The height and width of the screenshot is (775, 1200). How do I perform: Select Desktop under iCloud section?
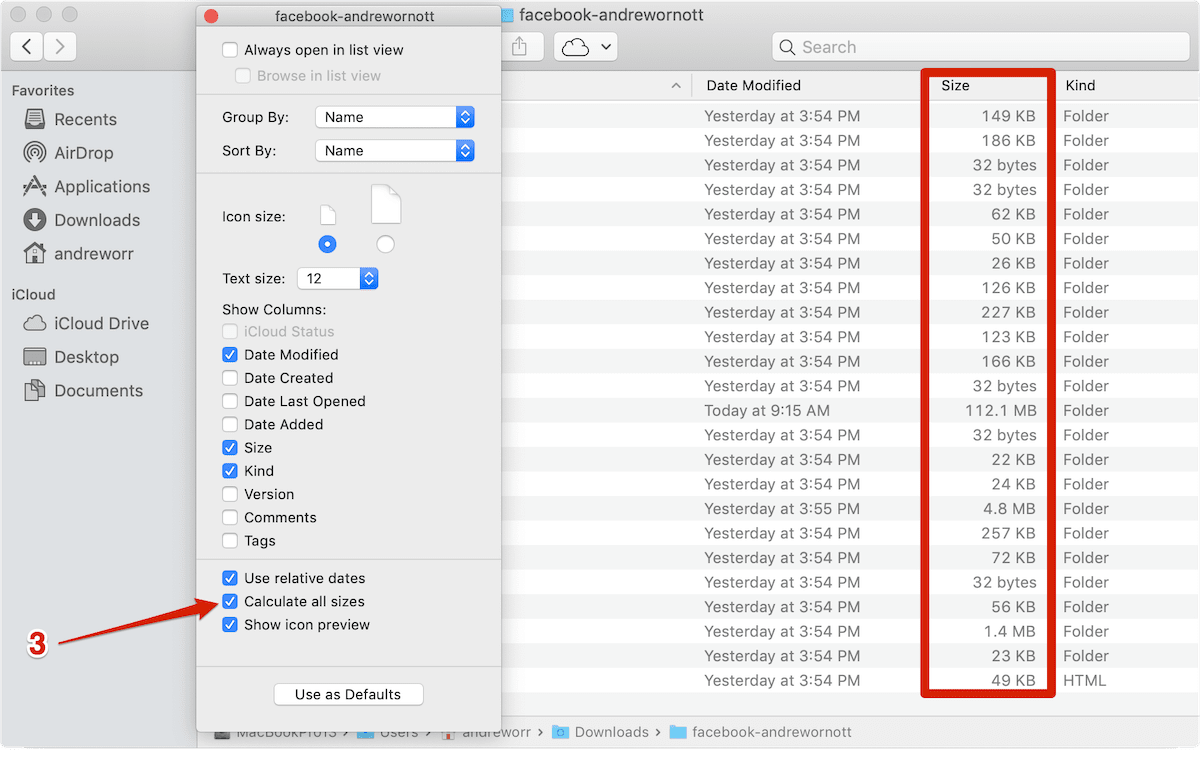click(x=87, y=356)
